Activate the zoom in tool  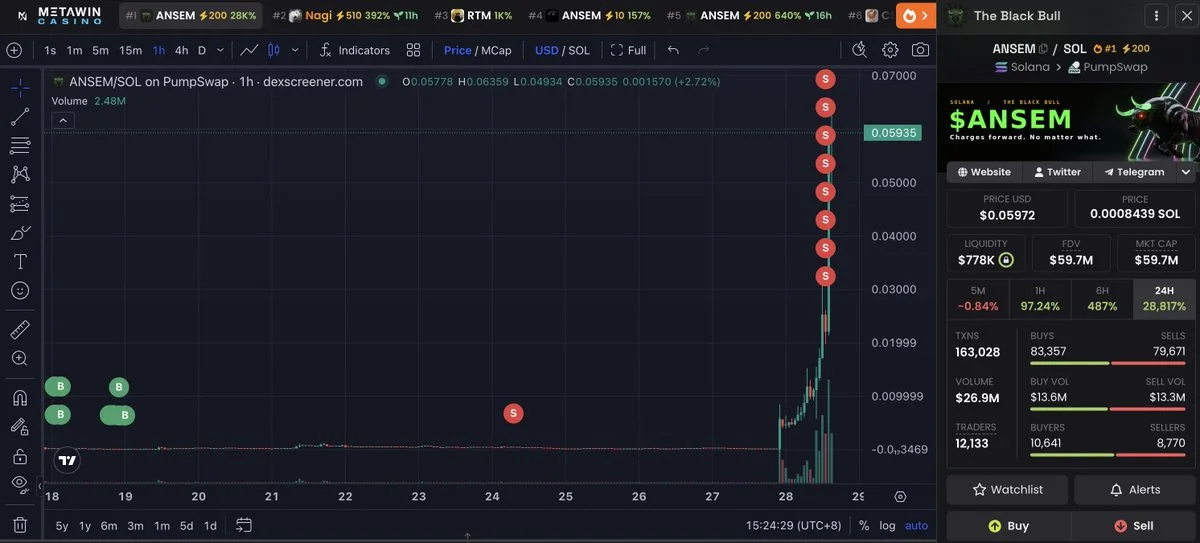20,358
